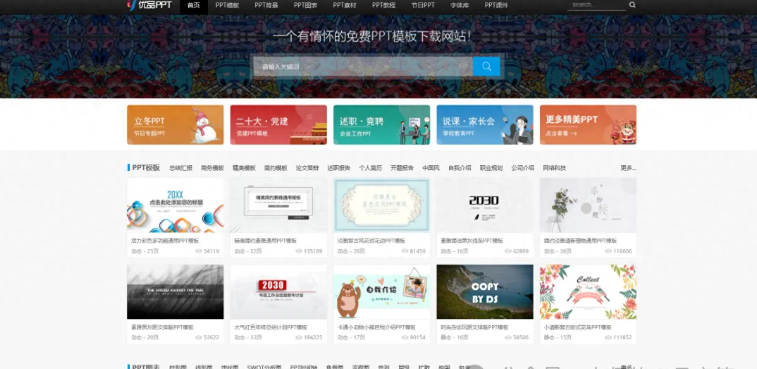The width and height of the screenshot is (757, 369).
Task: Click the 更多 link in PPT模板 section
Action: point(628,168)
